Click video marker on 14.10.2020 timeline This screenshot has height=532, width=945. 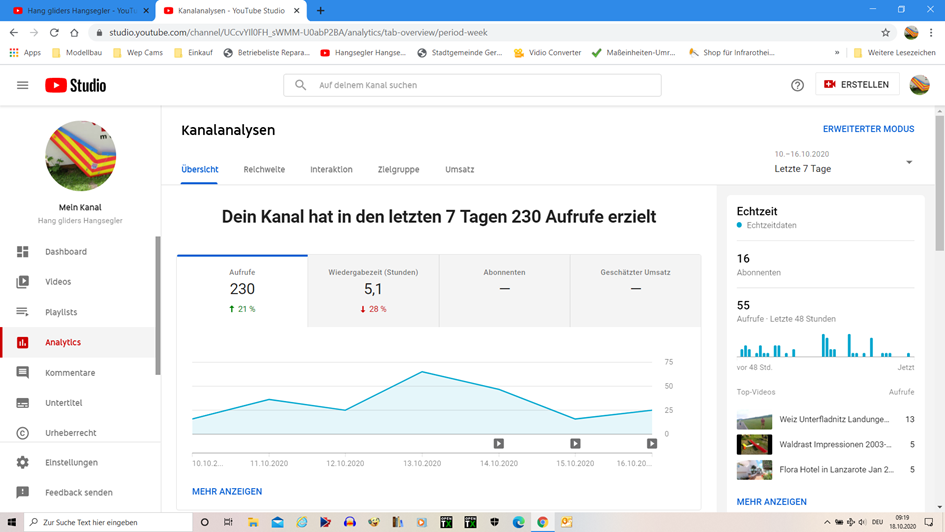click(x=499, y=444)
